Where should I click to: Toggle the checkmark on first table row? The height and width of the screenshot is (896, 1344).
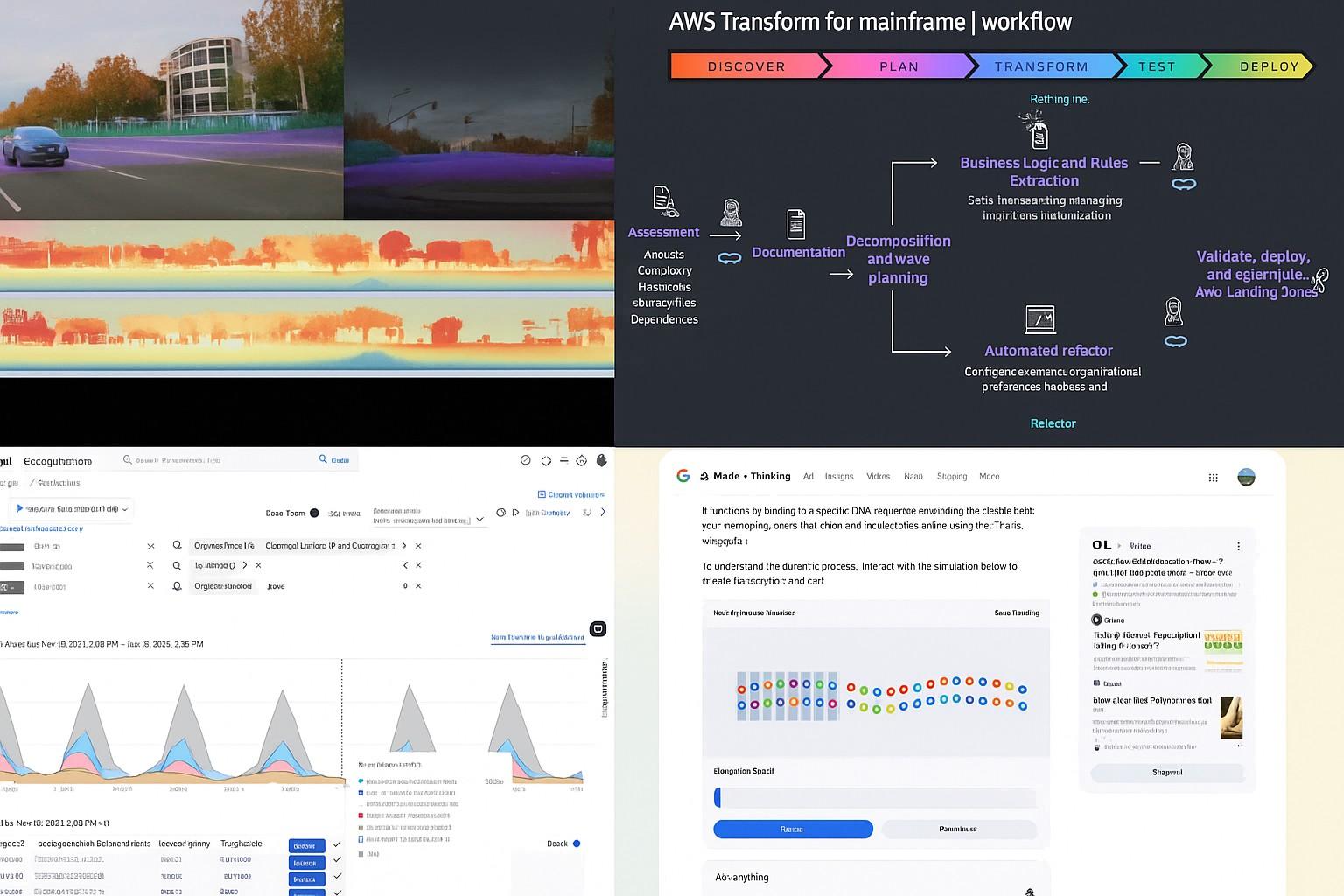click(337, 846)
